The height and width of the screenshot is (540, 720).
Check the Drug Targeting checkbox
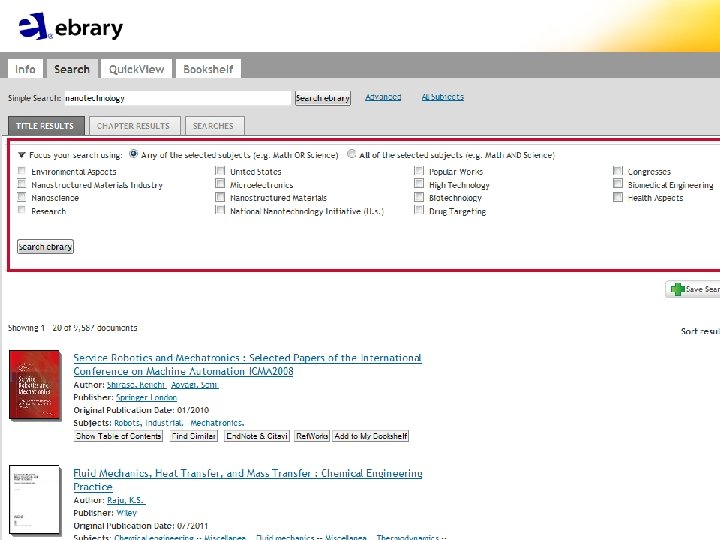419,210
